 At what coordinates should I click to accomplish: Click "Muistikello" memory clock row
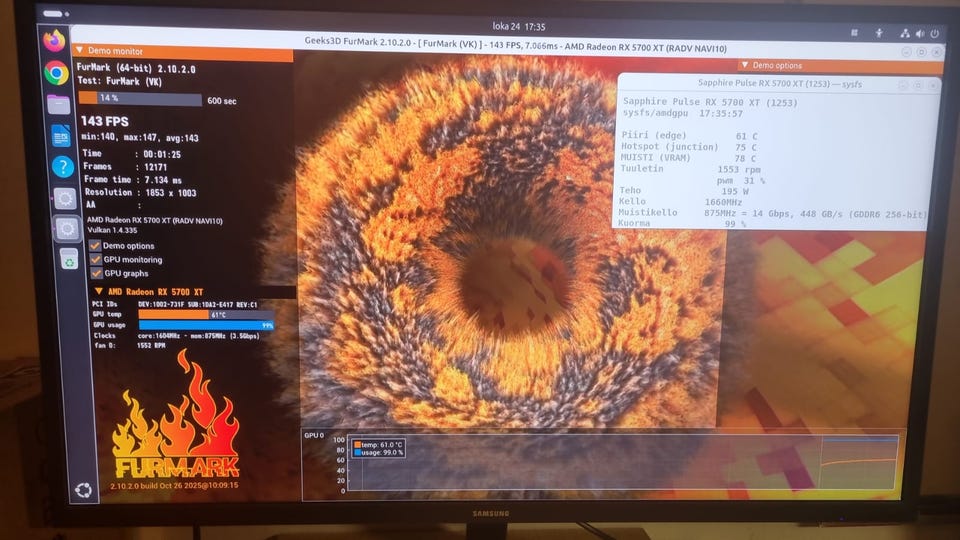click(x=773, y=212)
